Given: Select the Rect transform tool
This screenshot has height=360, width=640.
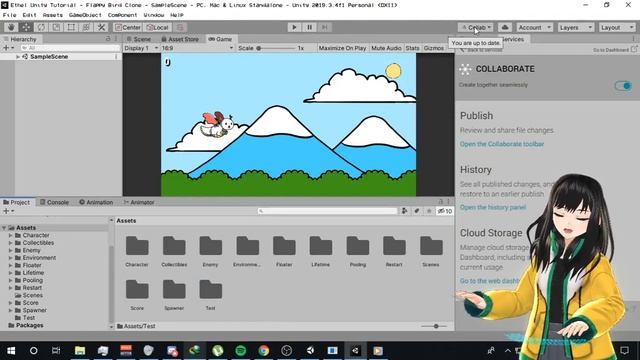Looking at the screenshot, I should click(71, 27).
